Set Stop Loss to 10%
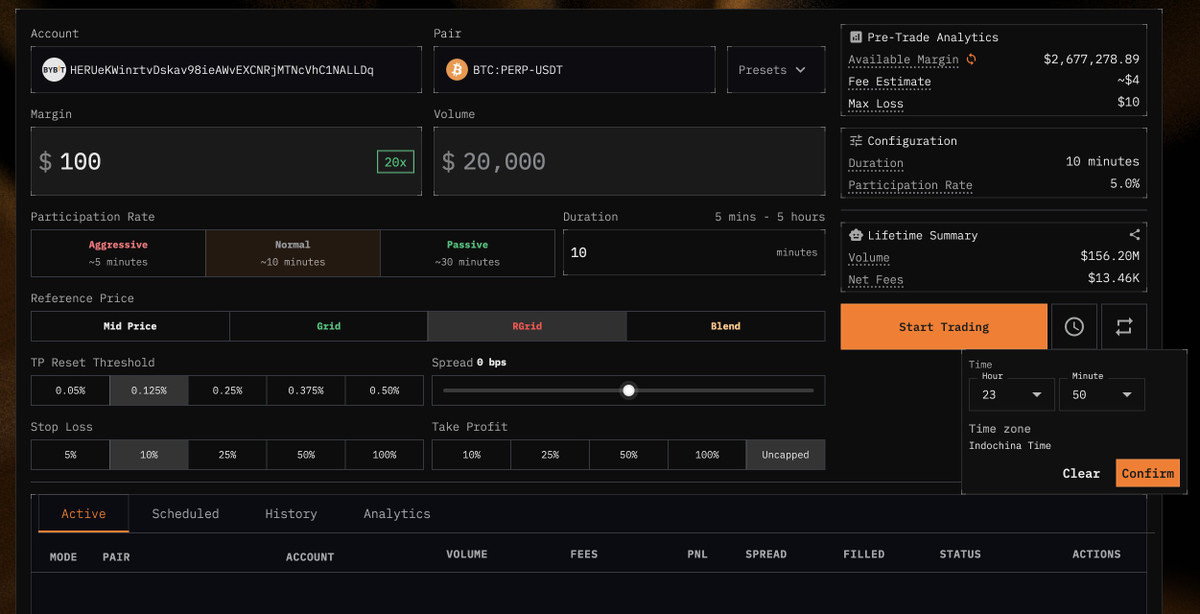The image size is (1200, 614). pos(149,454)
